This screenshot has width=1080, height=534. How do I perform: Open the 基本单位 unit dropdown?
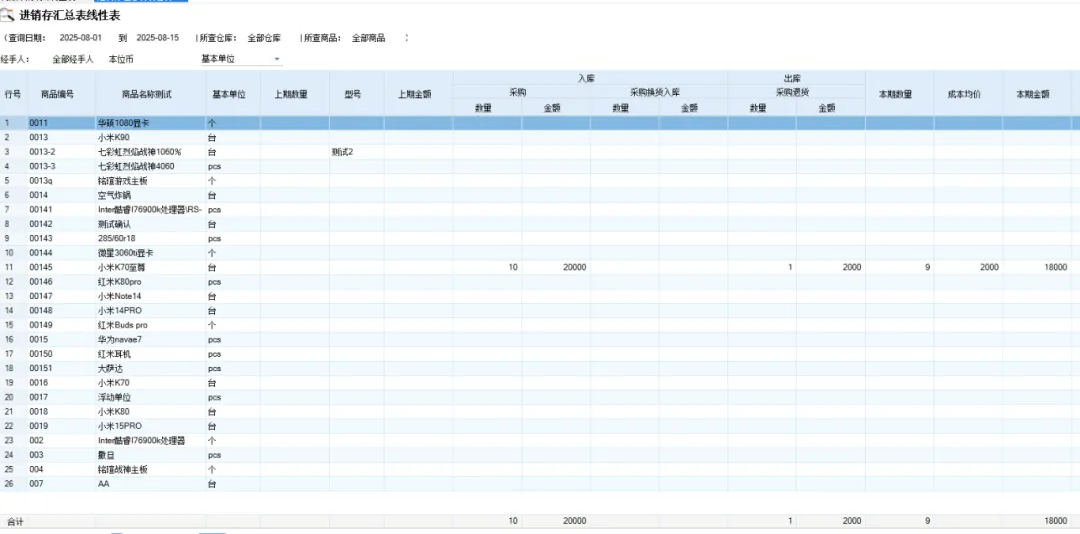(277, 59)
